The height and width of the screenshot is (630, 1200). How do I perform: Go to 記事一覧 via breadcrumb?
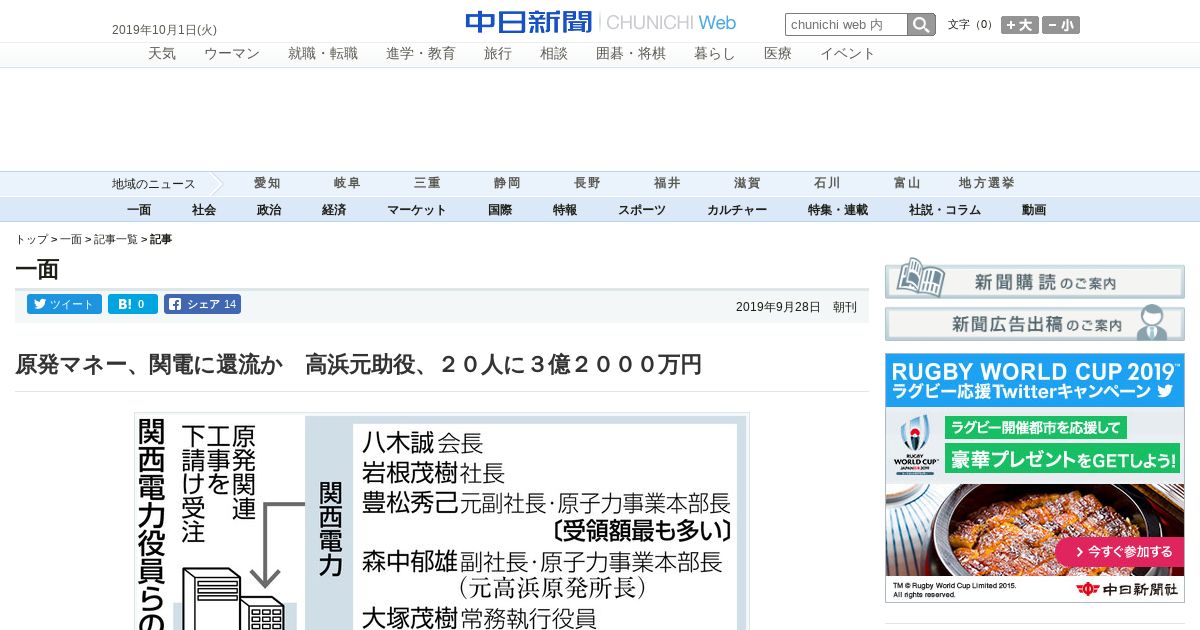point(116,240)
